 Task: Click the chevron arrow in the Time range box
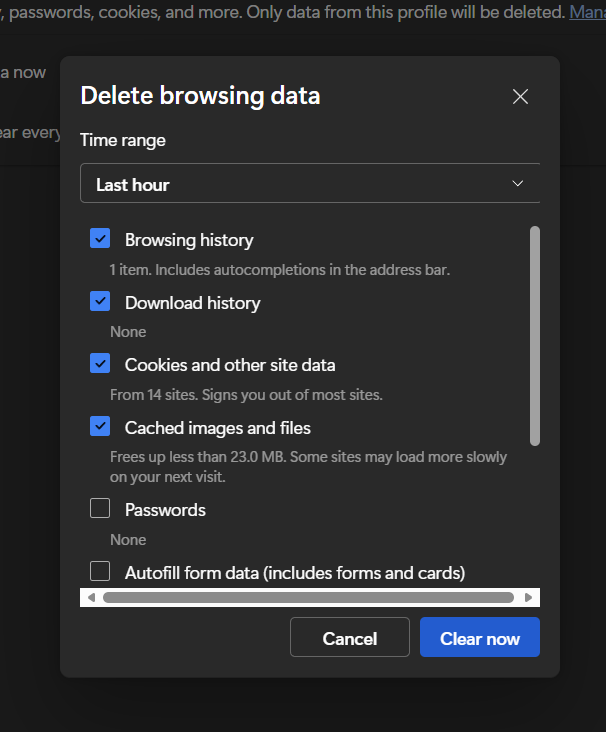coord(517,184)
